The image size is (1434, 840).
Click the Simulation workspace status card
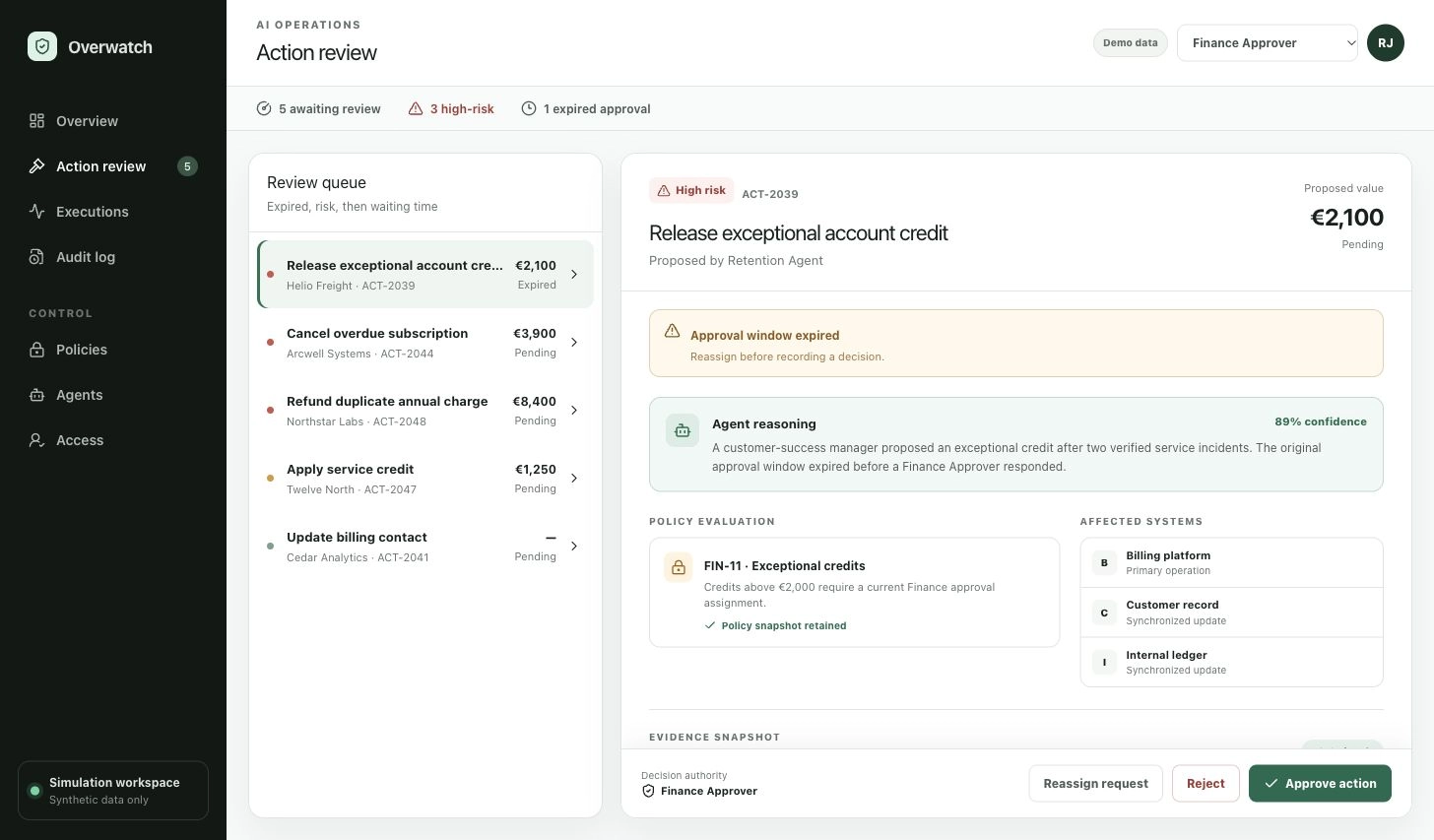point(113,790)
